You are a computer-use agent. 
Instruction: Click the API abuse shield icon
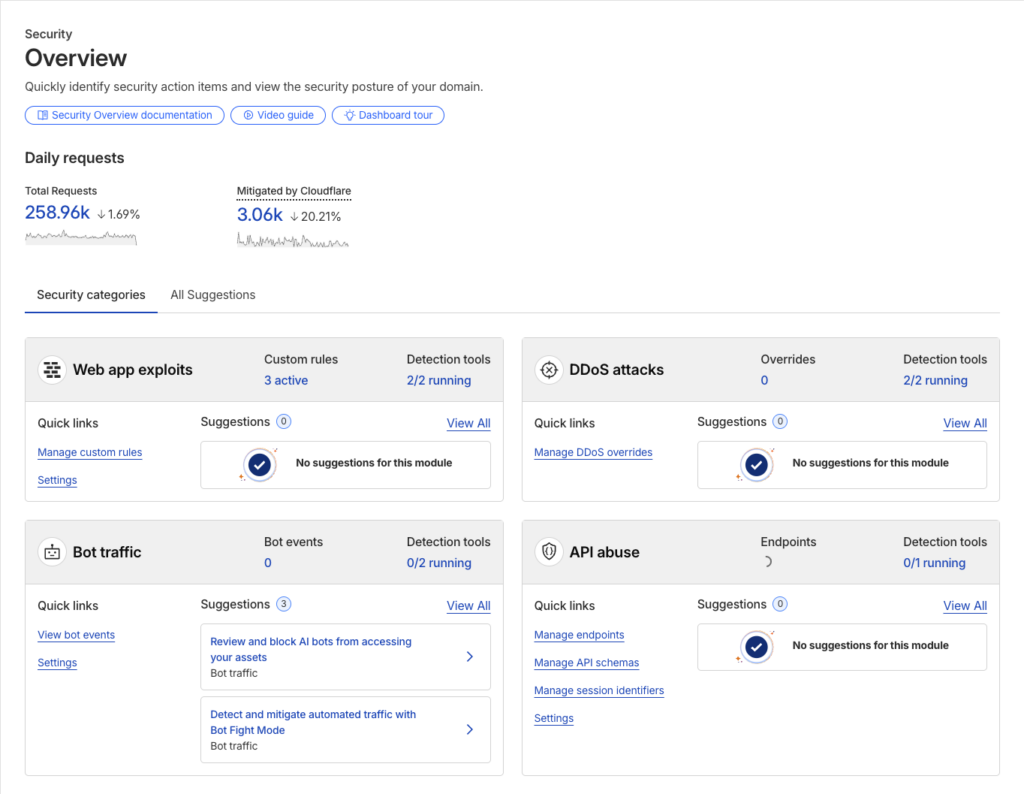(548, 552)
